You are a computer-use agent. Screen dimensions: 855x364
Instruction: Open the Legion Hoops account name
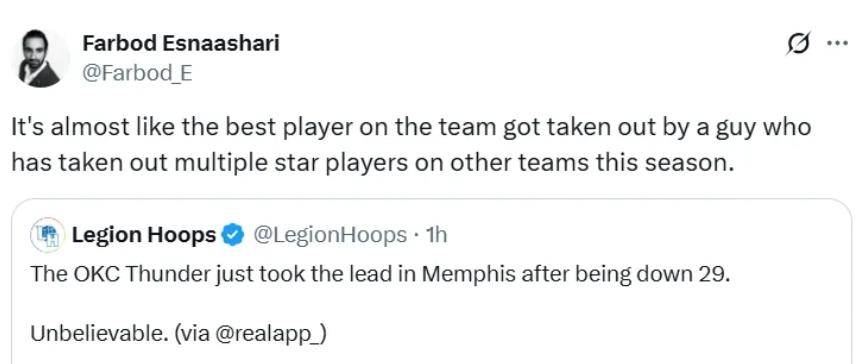144,235
